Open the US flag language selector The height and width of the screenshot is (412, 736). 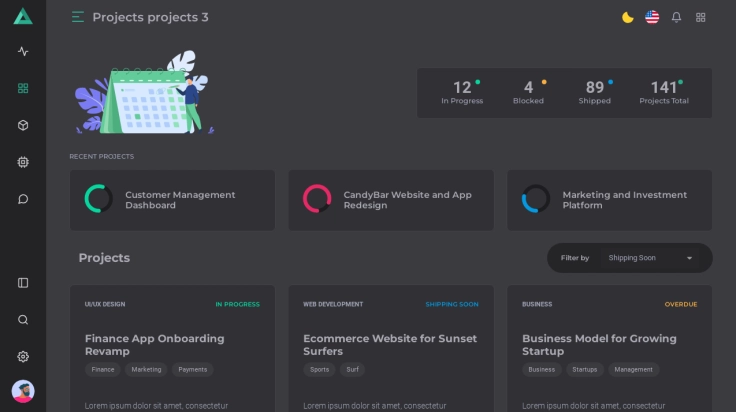tap(652, 17)
